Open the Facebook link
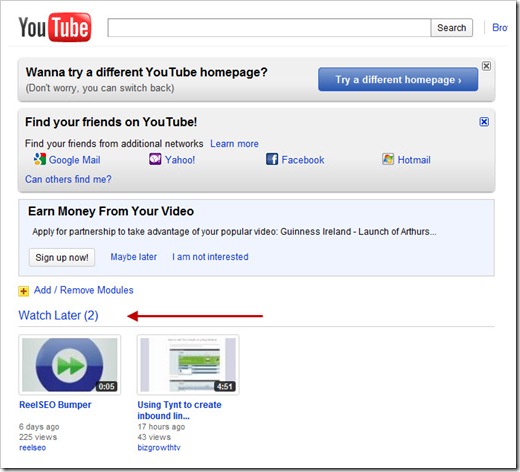The width and height of the screenshot is (520, 472). (x=303, y=160)
